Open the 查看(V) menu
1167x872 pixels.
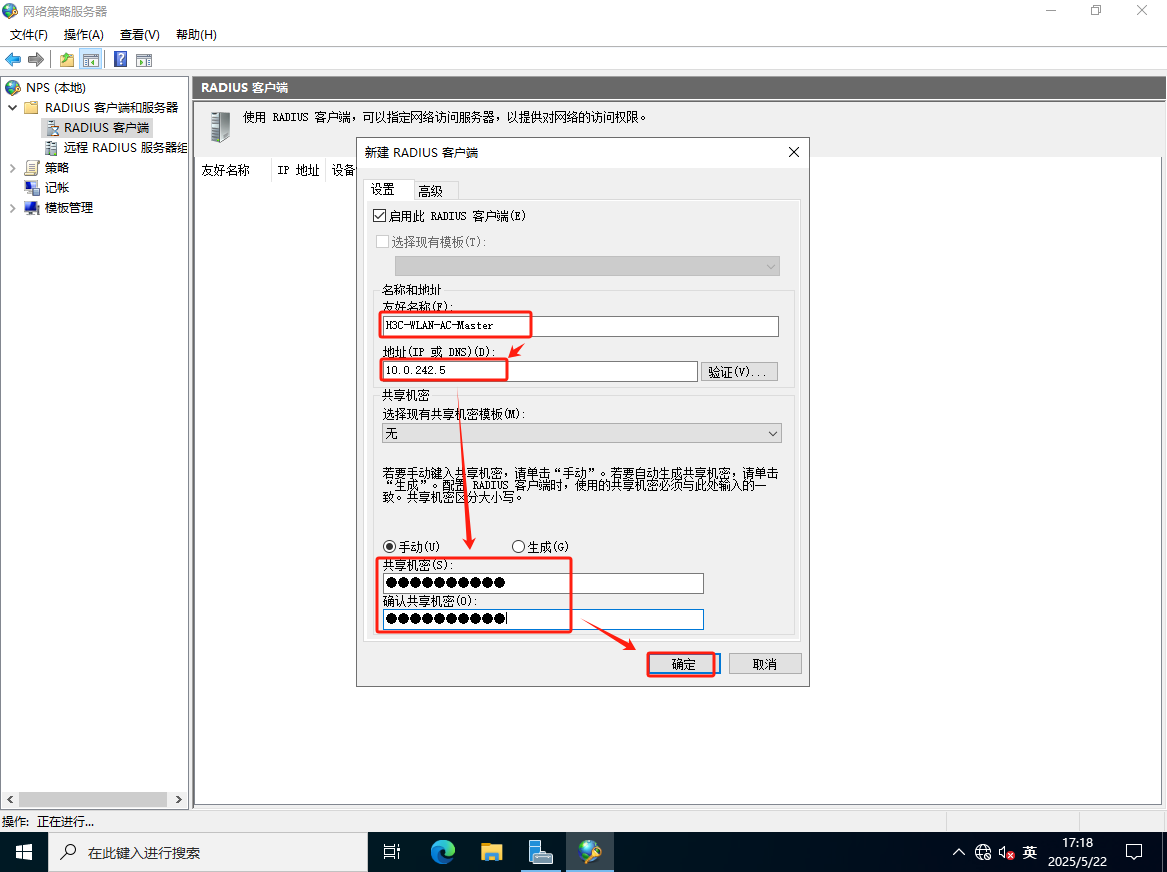coord(140,35)
